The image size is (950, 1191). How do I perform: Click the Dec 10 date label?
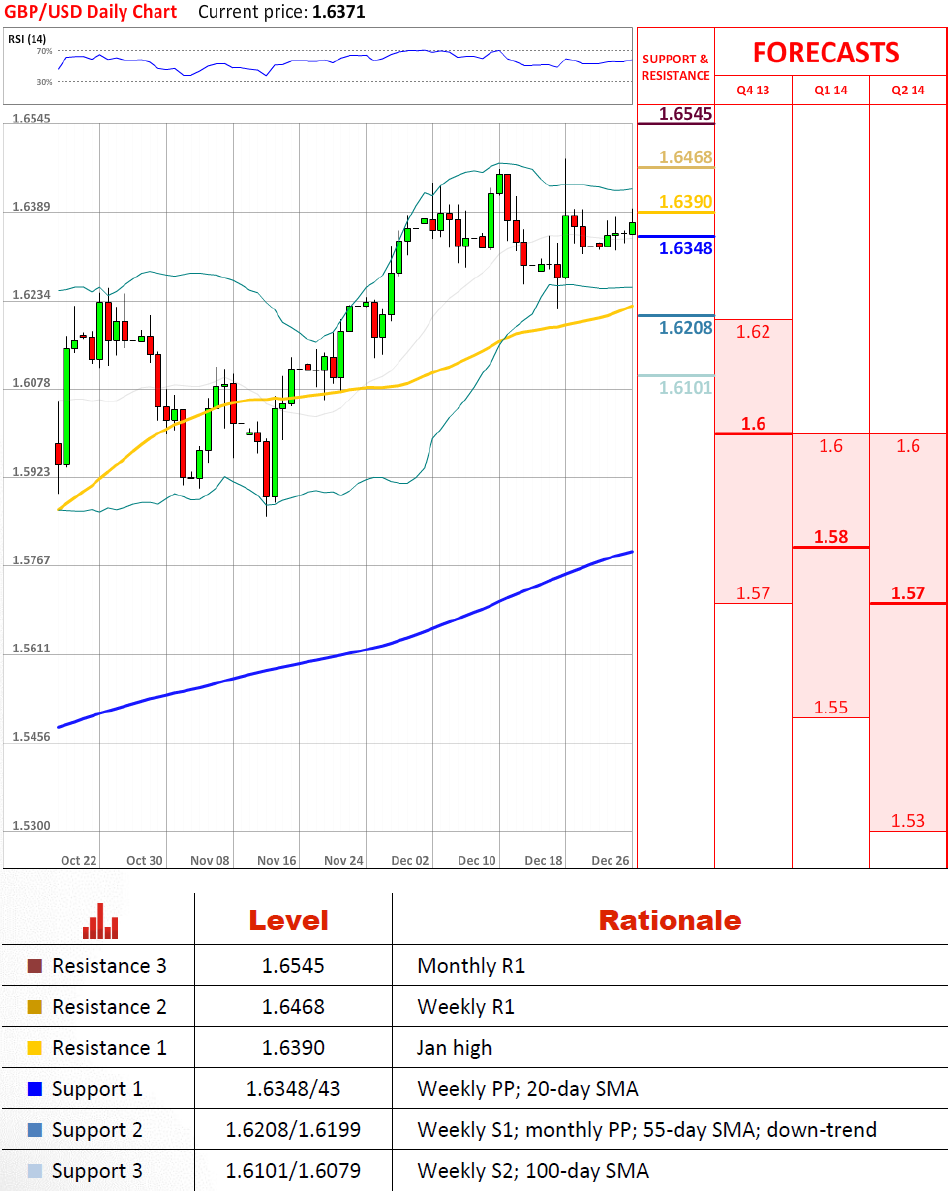(x=477, y=861)
